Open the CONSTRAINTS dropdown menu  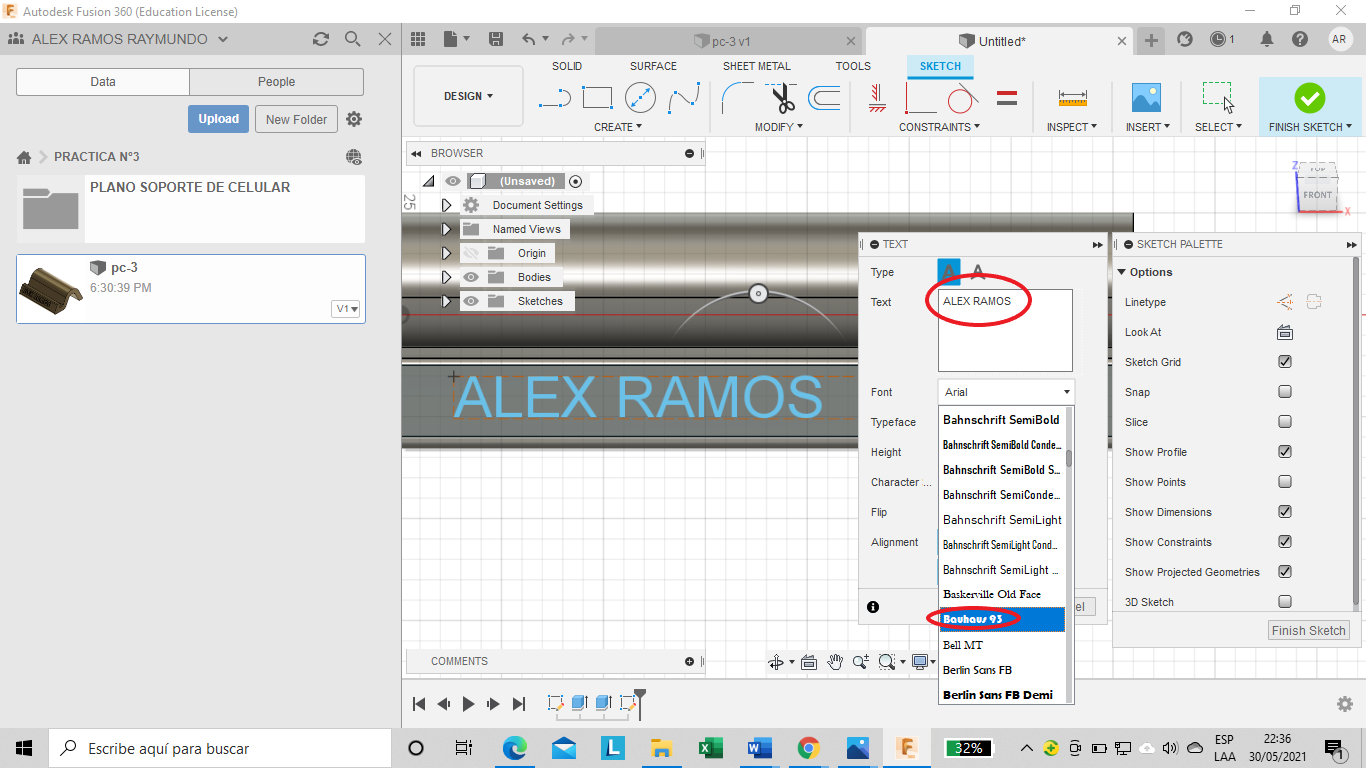[939, 127]
